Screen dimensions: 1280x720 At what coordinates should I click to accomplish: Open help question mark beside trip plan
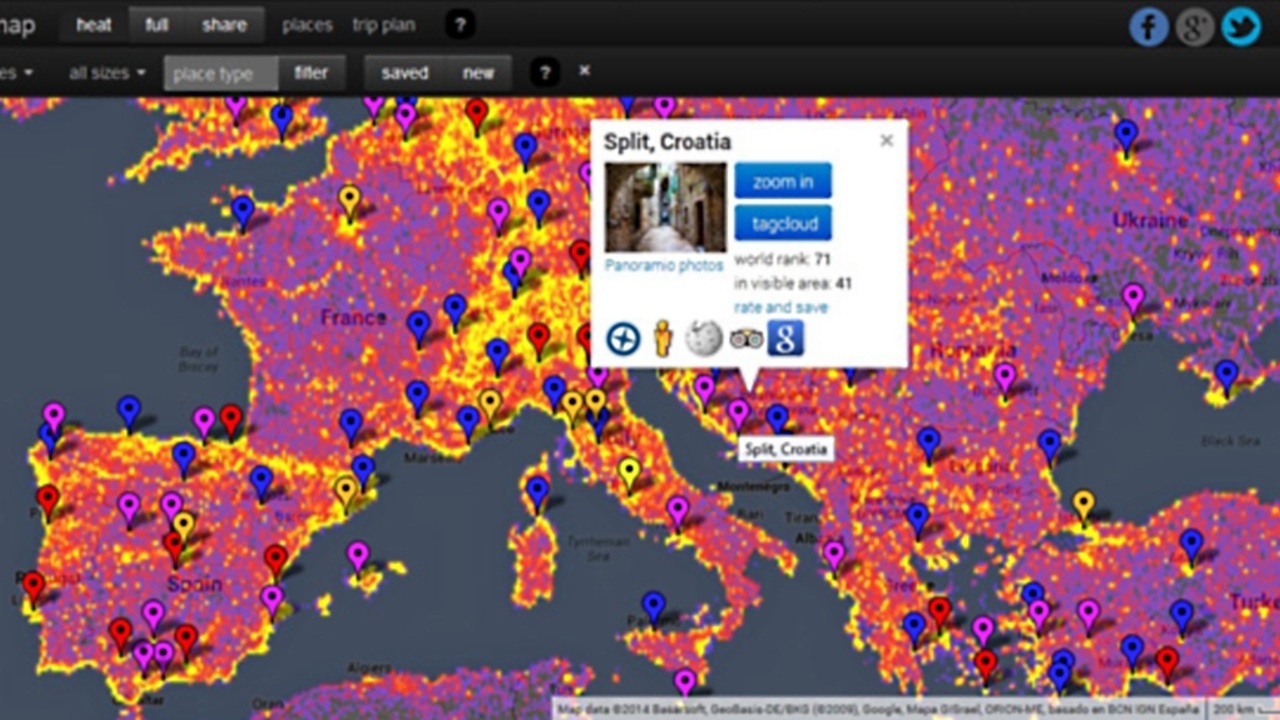[x=459, y=26]
